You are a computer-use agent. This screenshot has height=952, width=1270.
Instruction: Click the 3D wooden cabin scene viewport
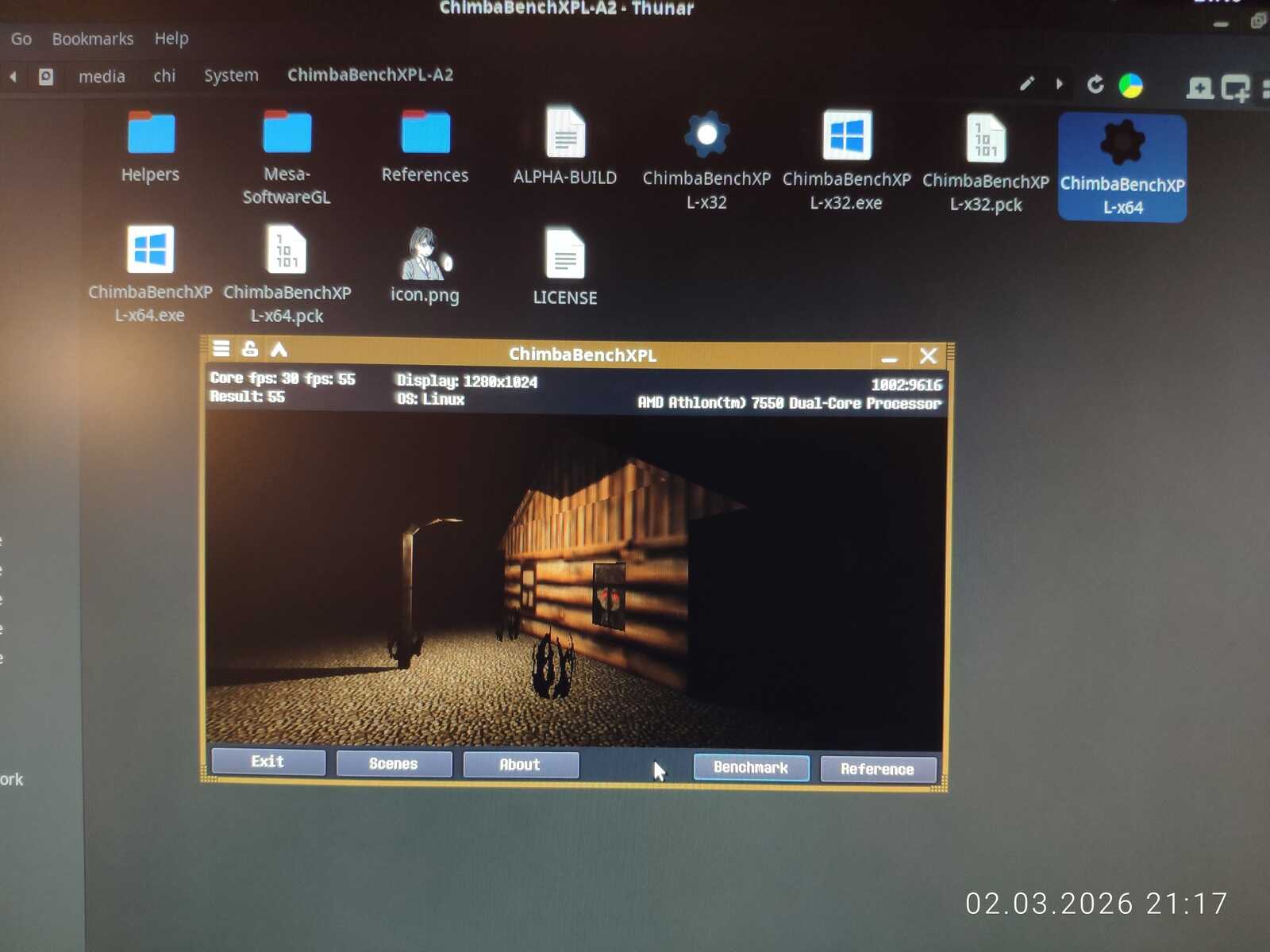(x=575, y=581)
